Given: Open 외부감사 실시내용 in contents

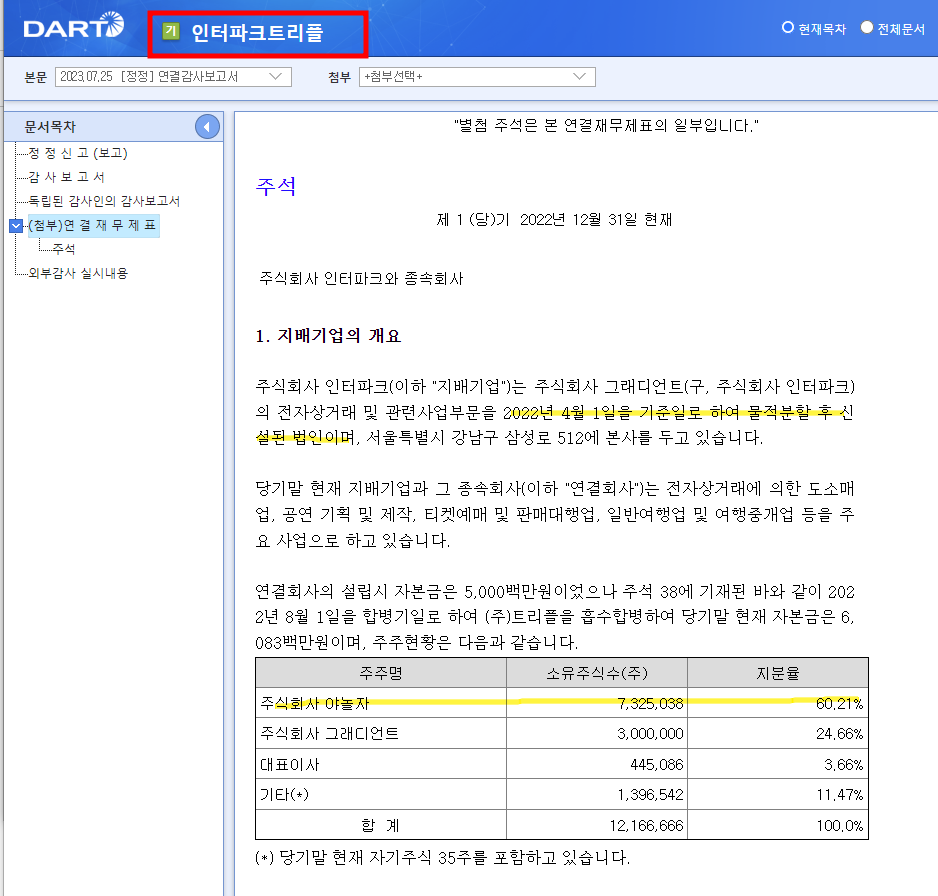Looking at the screenshot, I should [78, 273].
